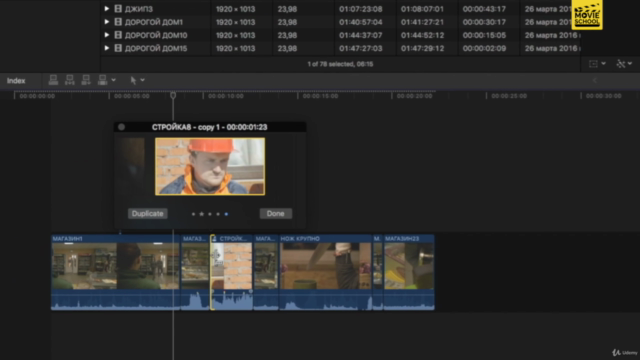Open the timeline Index panel

[x=16, y=81]
